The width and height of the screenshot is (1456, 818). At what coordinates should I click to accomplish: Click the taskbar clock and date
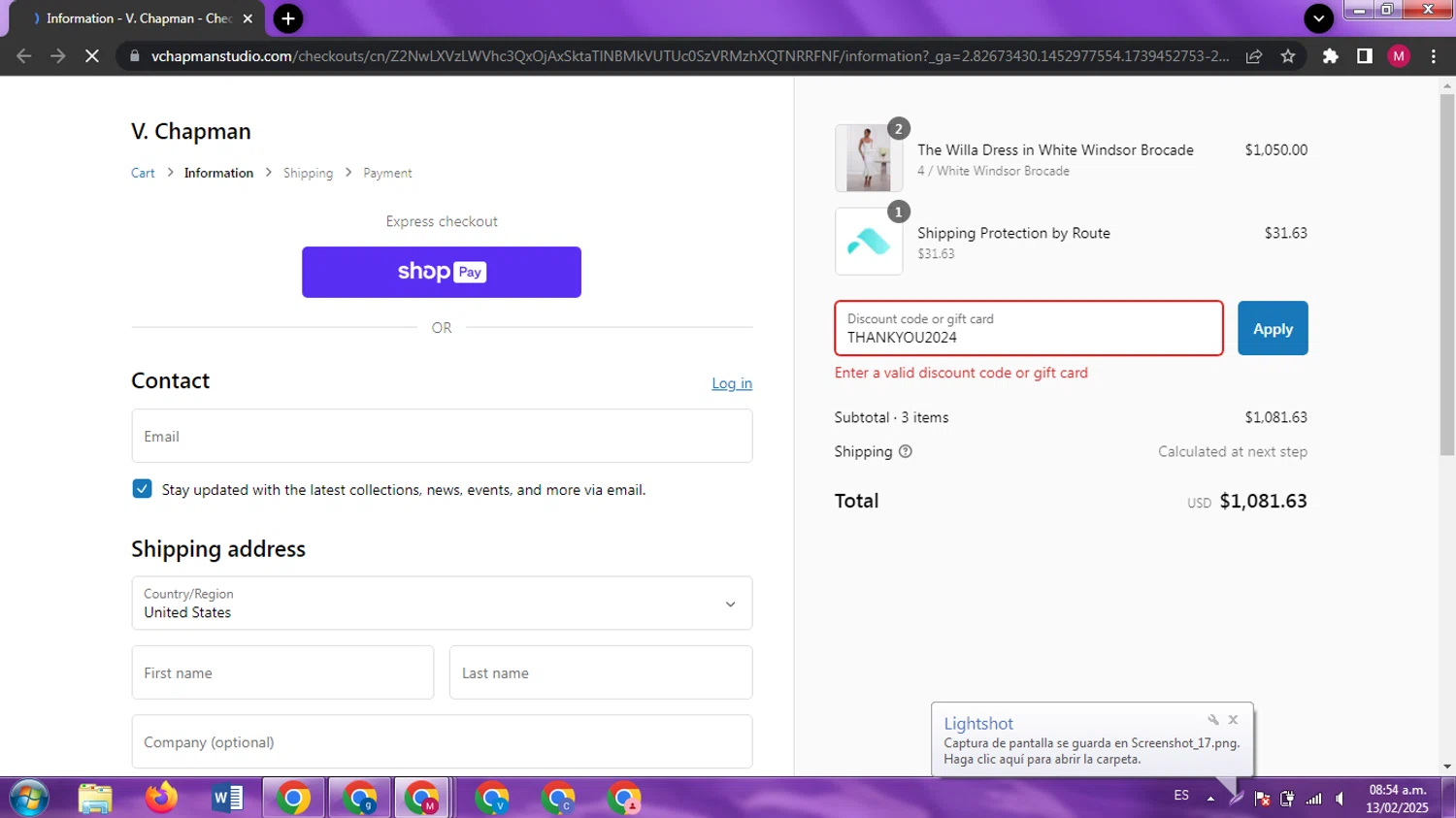pos(1397,799)
